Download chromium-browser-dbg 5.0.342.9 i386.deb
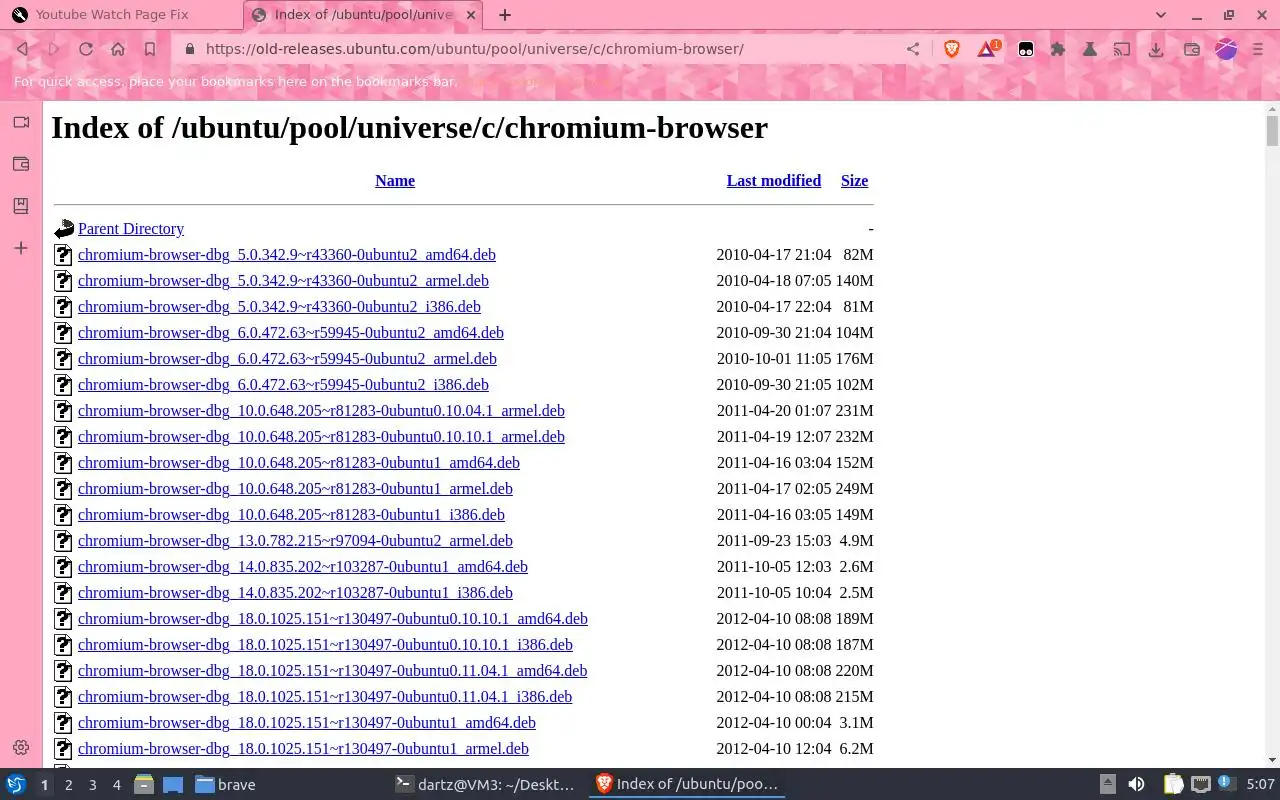This screenshot has width=1280, height=800. coord(279,307)
